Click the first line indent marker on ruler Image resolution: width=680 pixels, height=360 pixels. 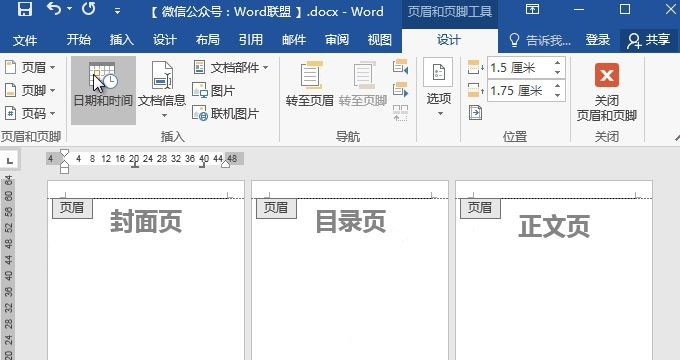coord(64,153)
